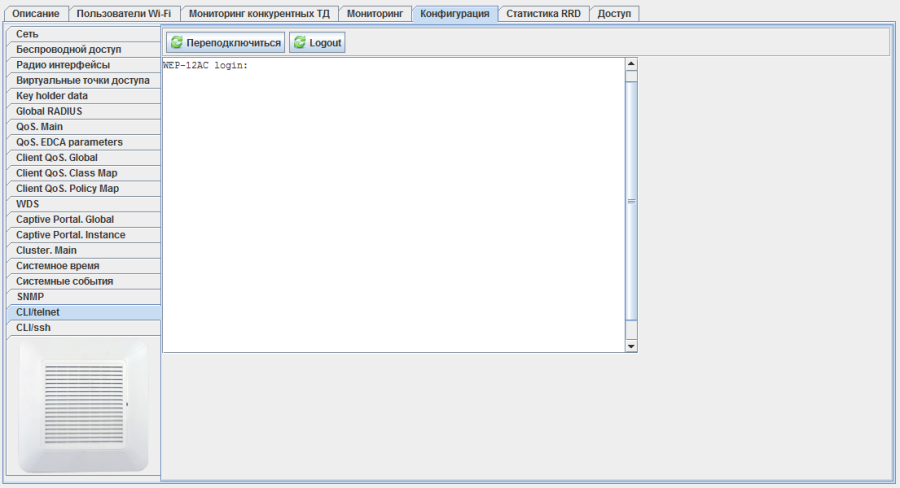The image size is (900, 488).
Task: Go to the Доступ tab
Action: pos(614,13)
